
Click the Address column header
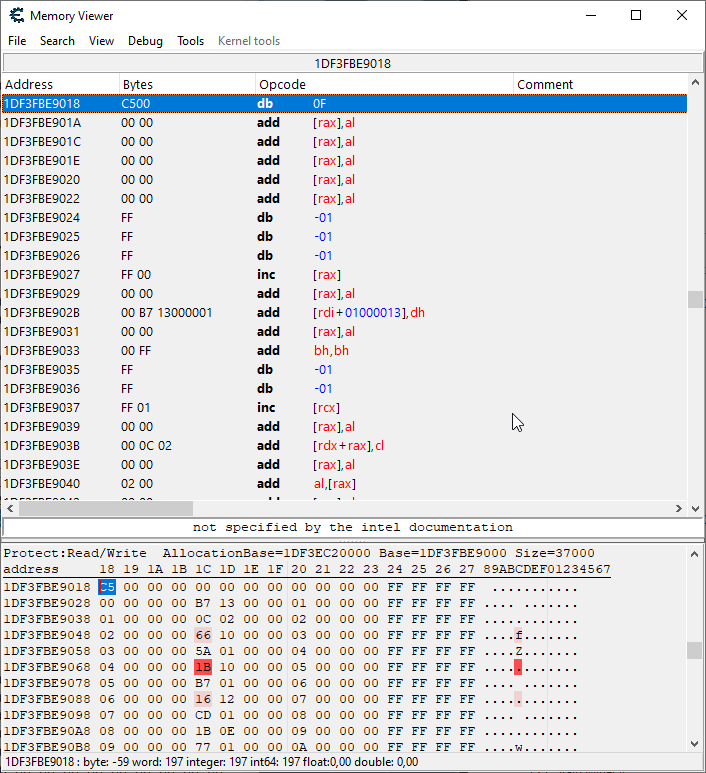(60, 84)
